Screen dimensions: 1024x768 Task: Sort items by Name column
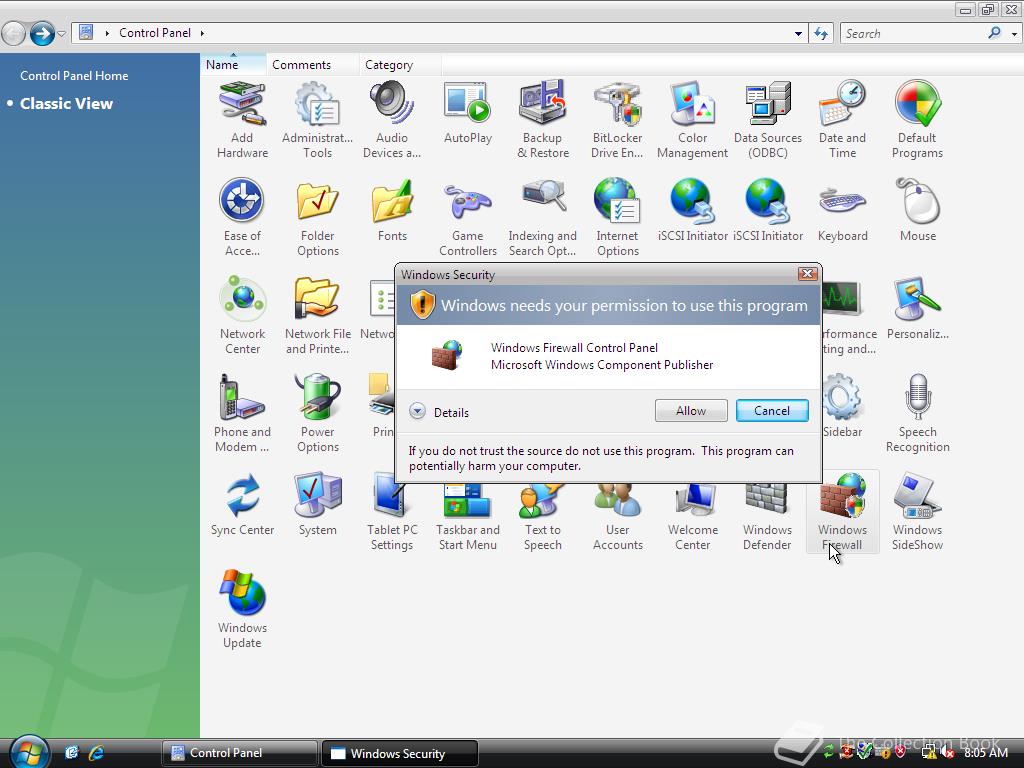click(x=233, y=65)
